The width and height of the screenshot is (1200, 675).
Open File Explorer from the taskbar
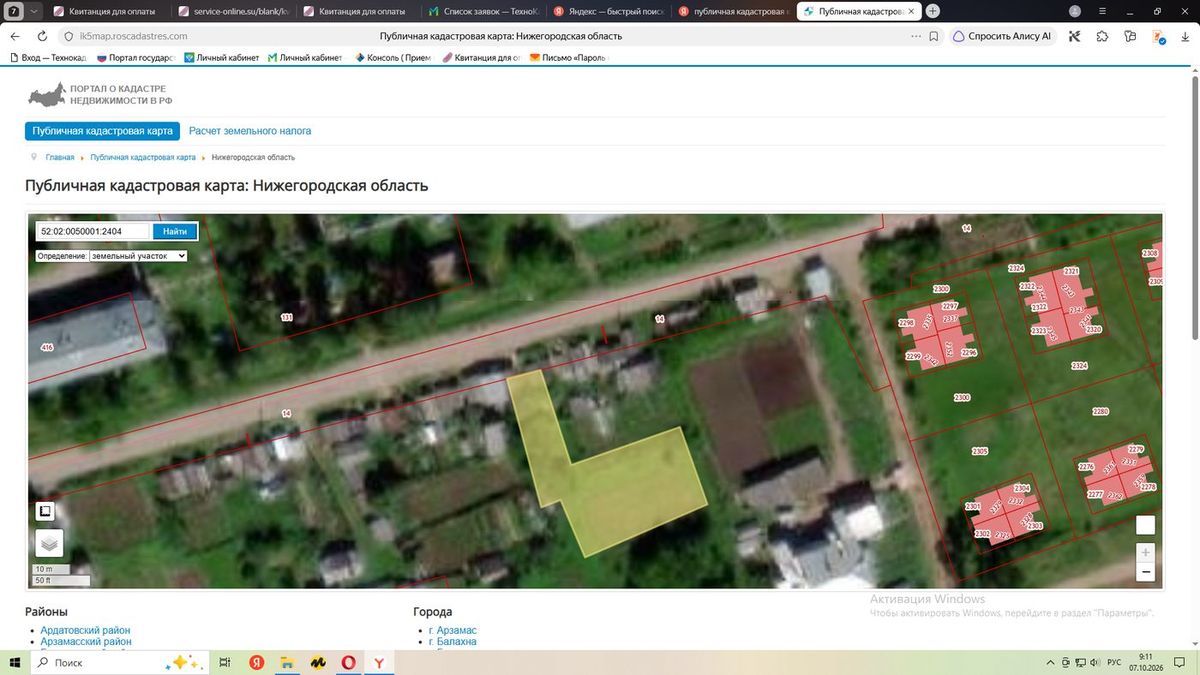pos(287,663)
